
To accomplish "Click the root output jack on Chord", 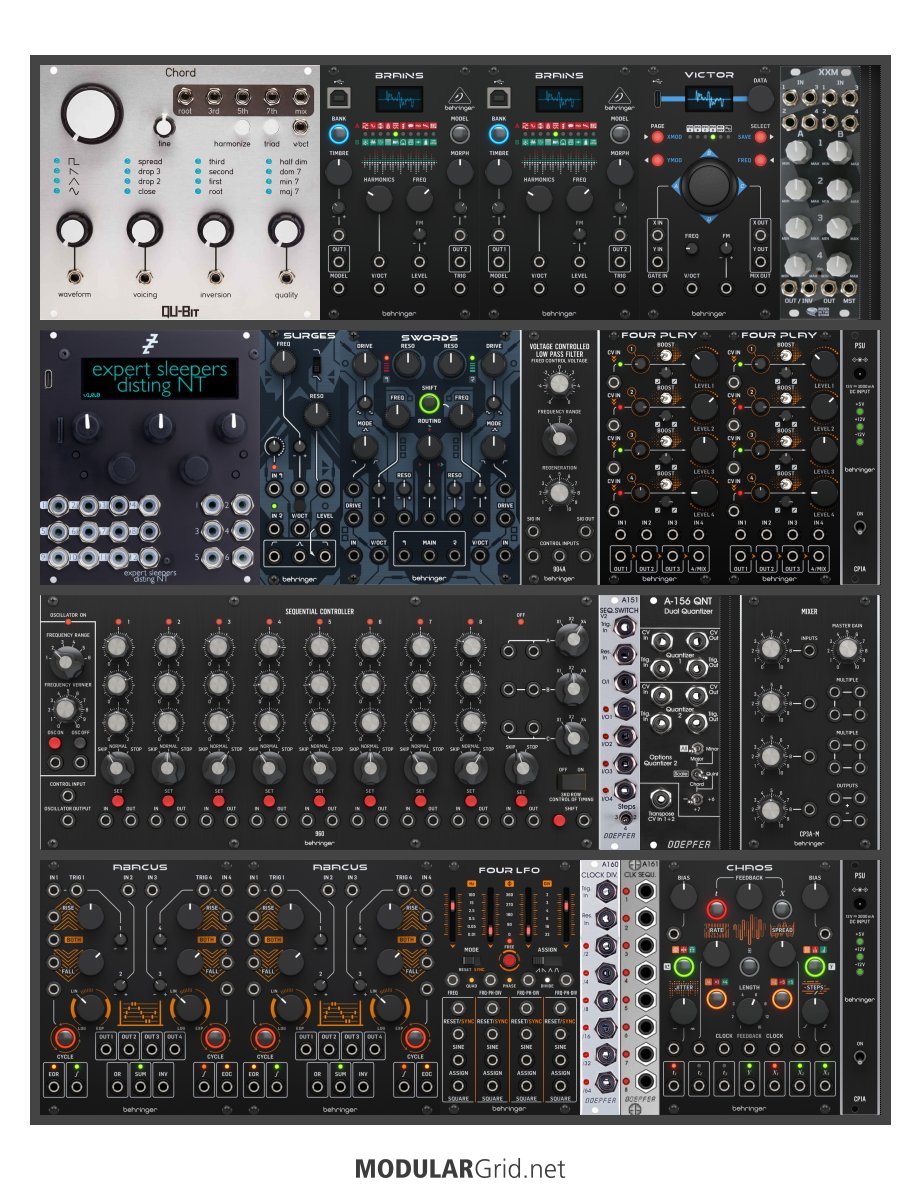I will (185, 96).
